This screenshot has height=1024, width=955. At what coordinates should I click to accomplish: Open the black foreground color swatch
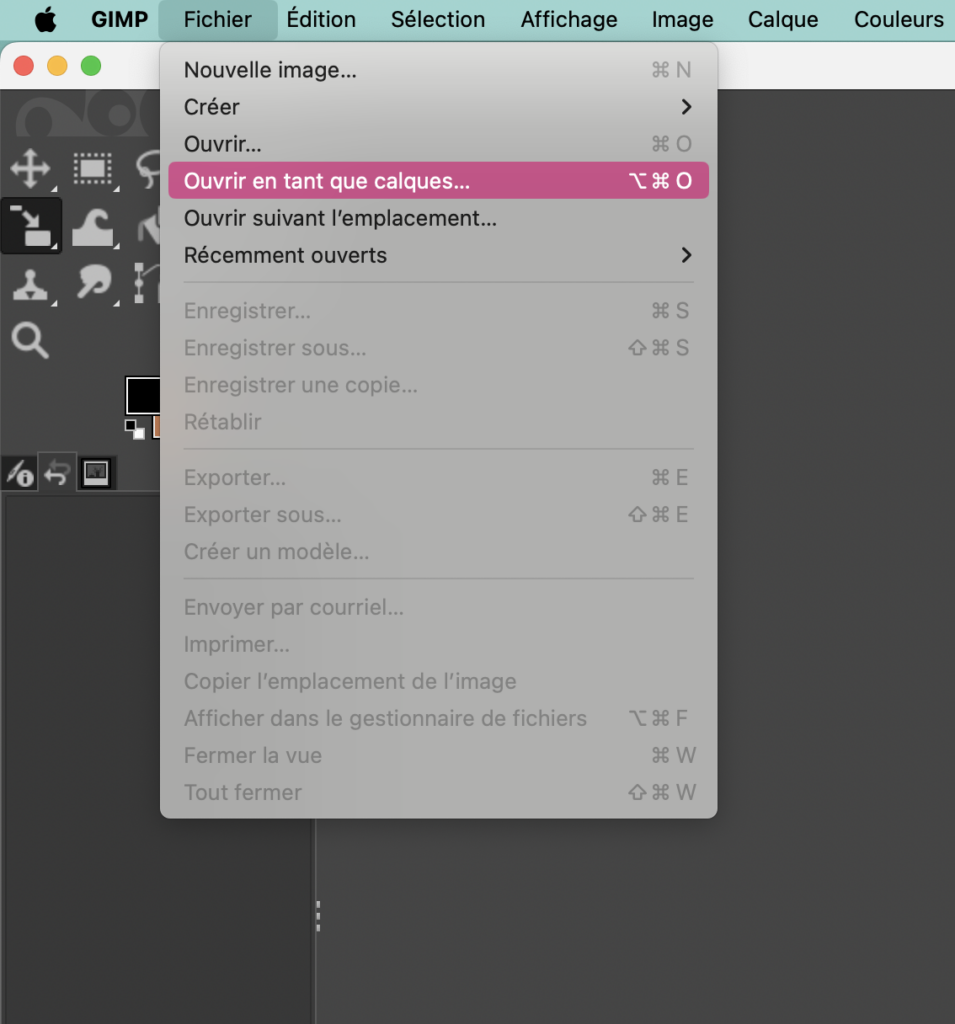pyautogui.click(x=142, y=394)
